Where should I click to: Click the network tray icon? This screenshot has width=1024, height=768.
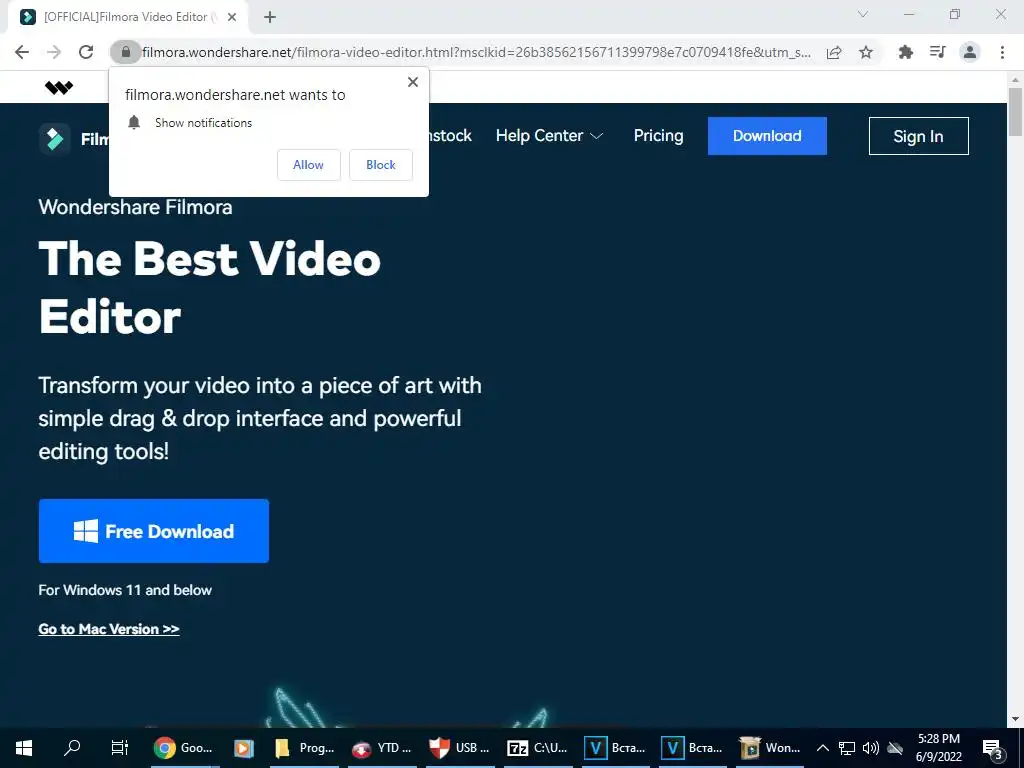[847, 748]
